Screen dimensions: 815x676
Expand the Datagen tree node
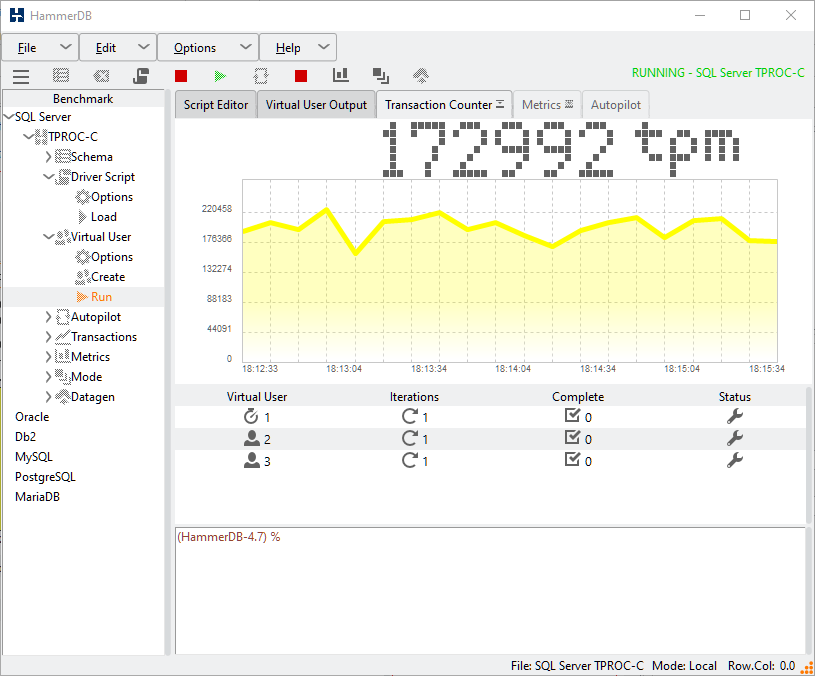[48, 396]
